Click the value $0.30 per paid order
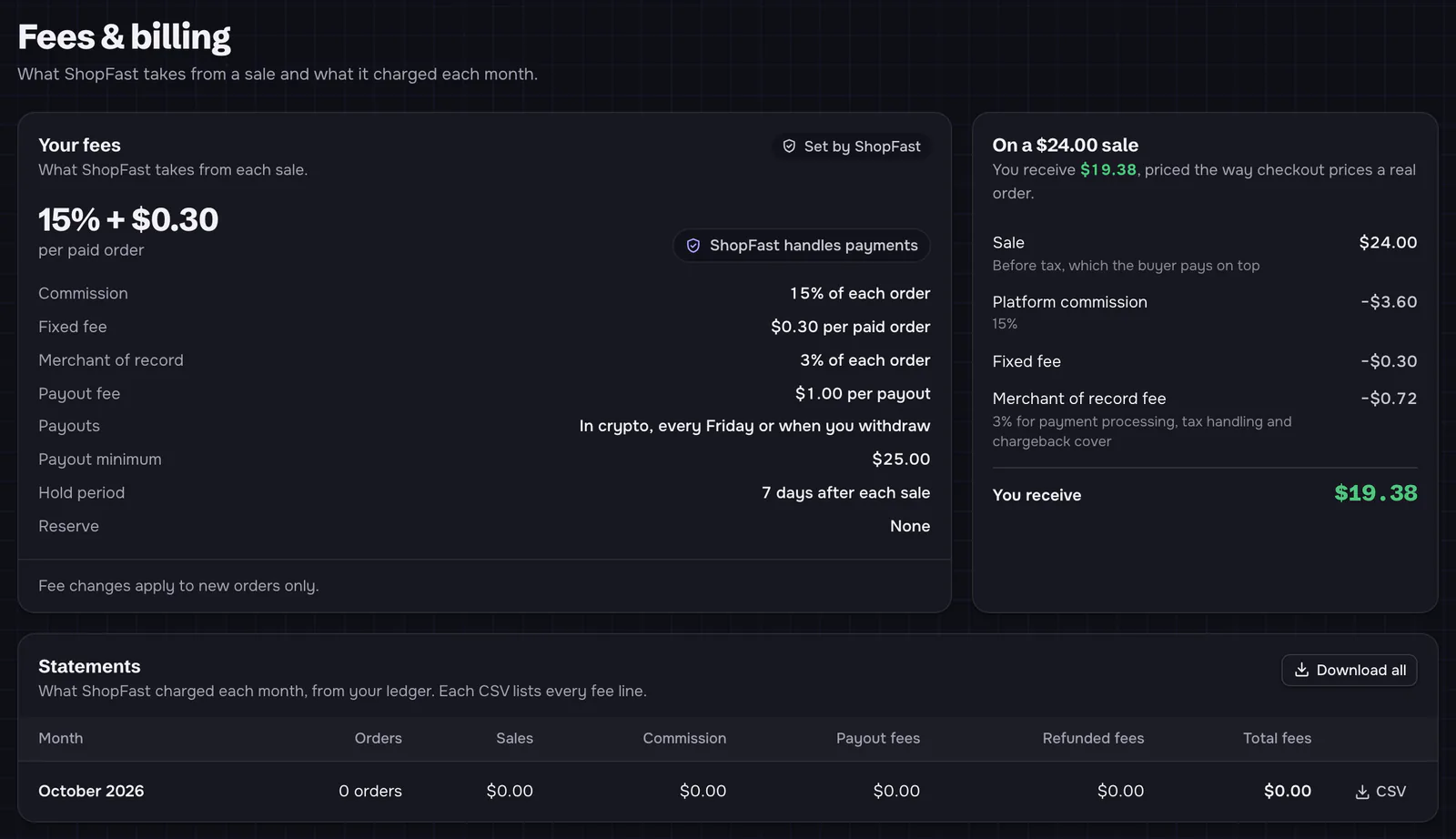Viewport: 1456px width, 839px height. pyautogui.click(x=850, y=327)
